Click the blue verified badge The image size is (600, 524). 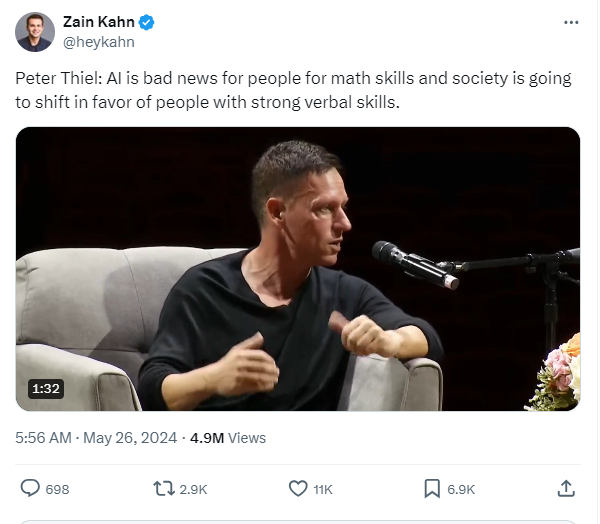(x=146, y=22)
